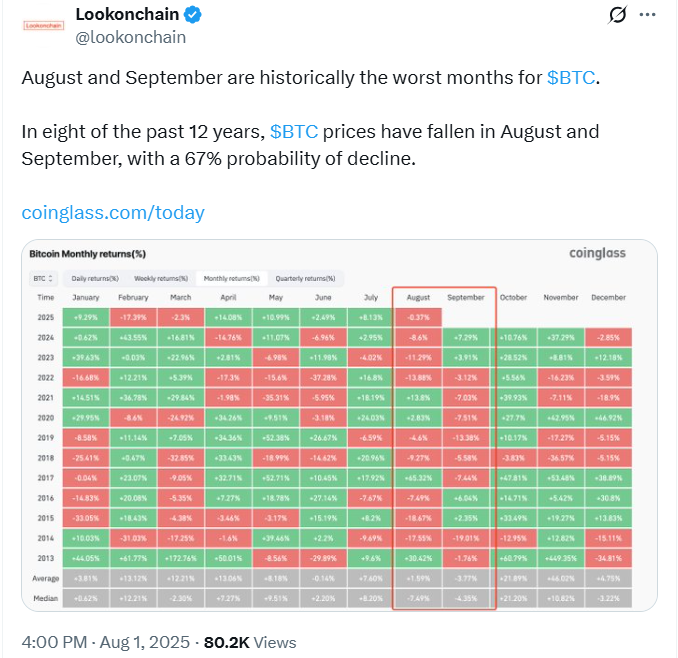Image resolution: width=678 pixels, height=658 pixels.
Task: Switch to Weekly returns(%) tab
Action: point(161,278)
